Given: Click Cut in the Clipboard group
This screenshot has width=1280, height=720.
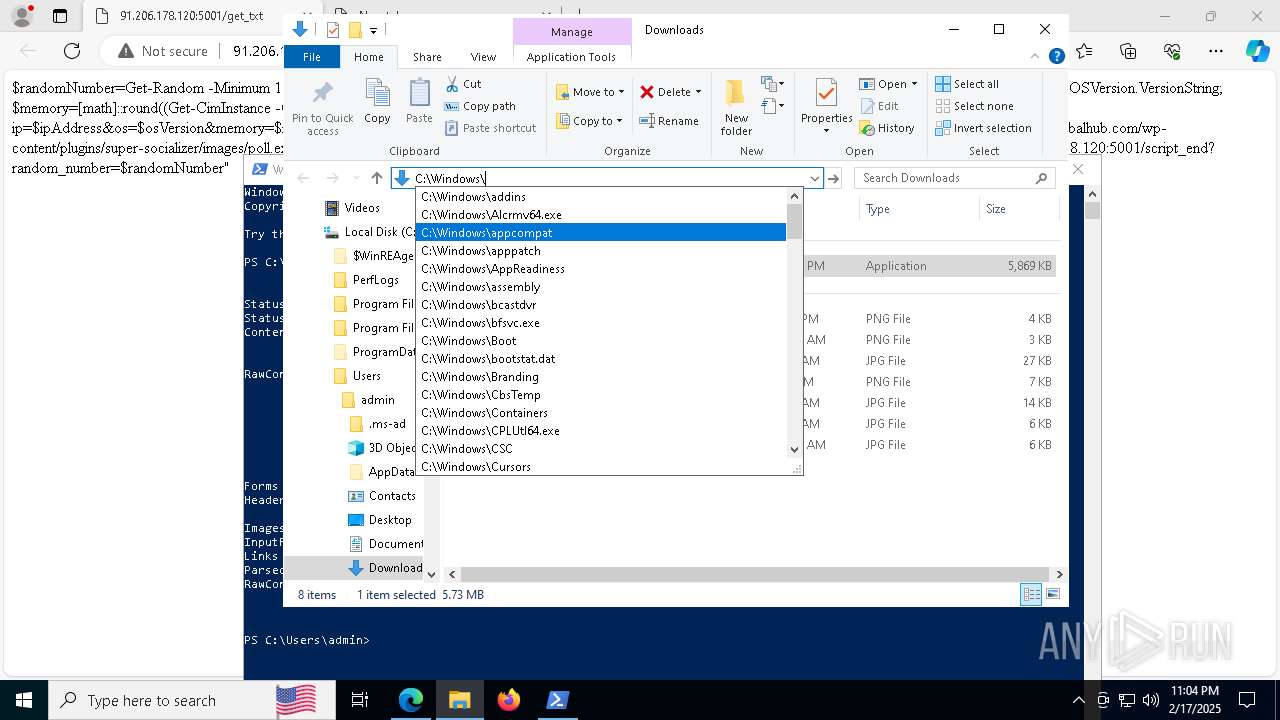Looking at the screenshot, I should (x=463, y=84).
